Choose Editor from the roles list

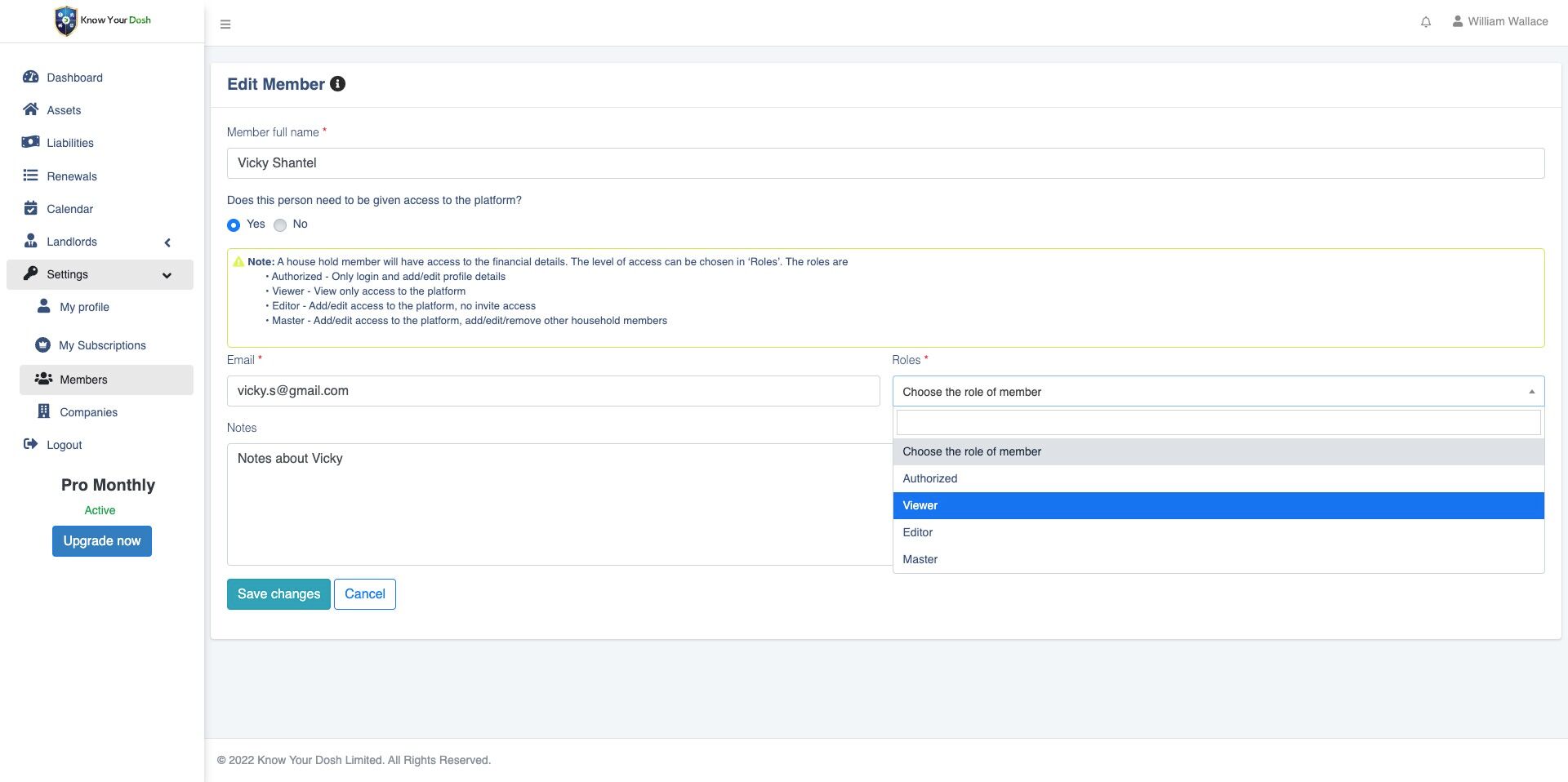click(918, 532)
